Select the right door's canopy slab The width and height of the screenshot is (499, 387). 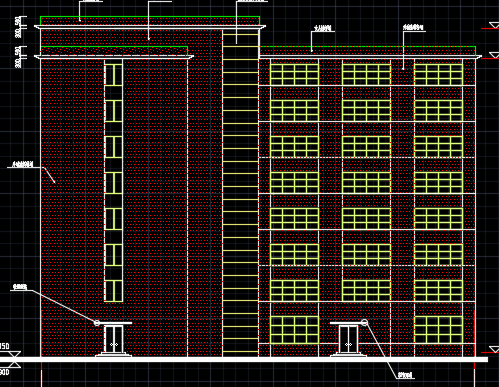tap(348, 323)
